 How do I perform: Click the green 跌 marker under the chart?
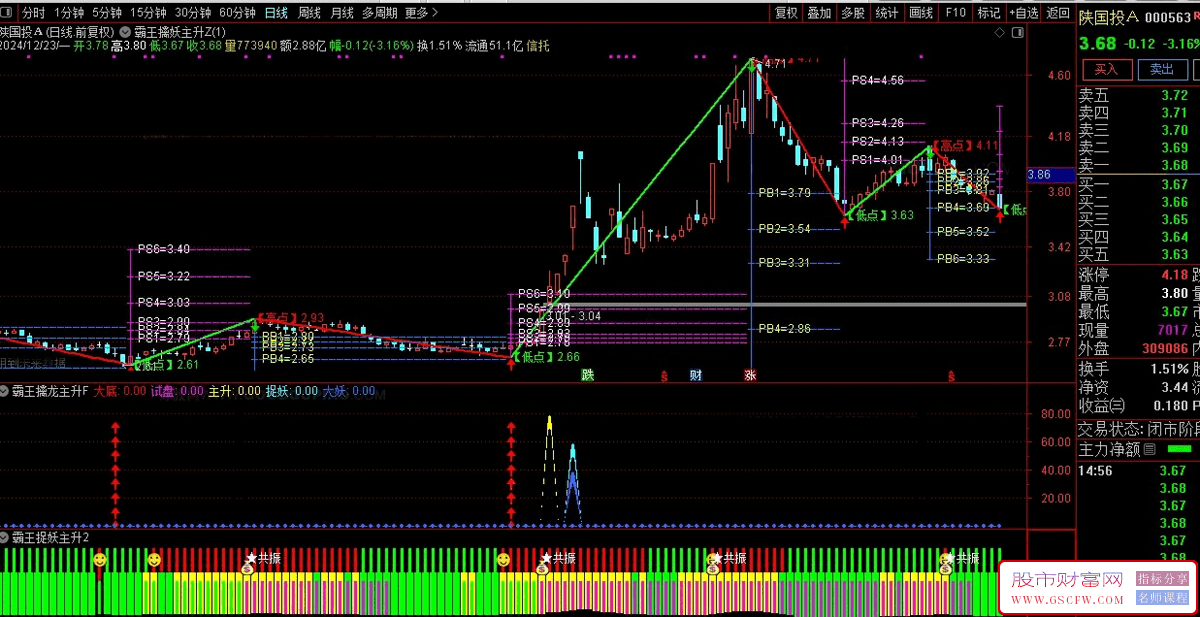point(588,375)
